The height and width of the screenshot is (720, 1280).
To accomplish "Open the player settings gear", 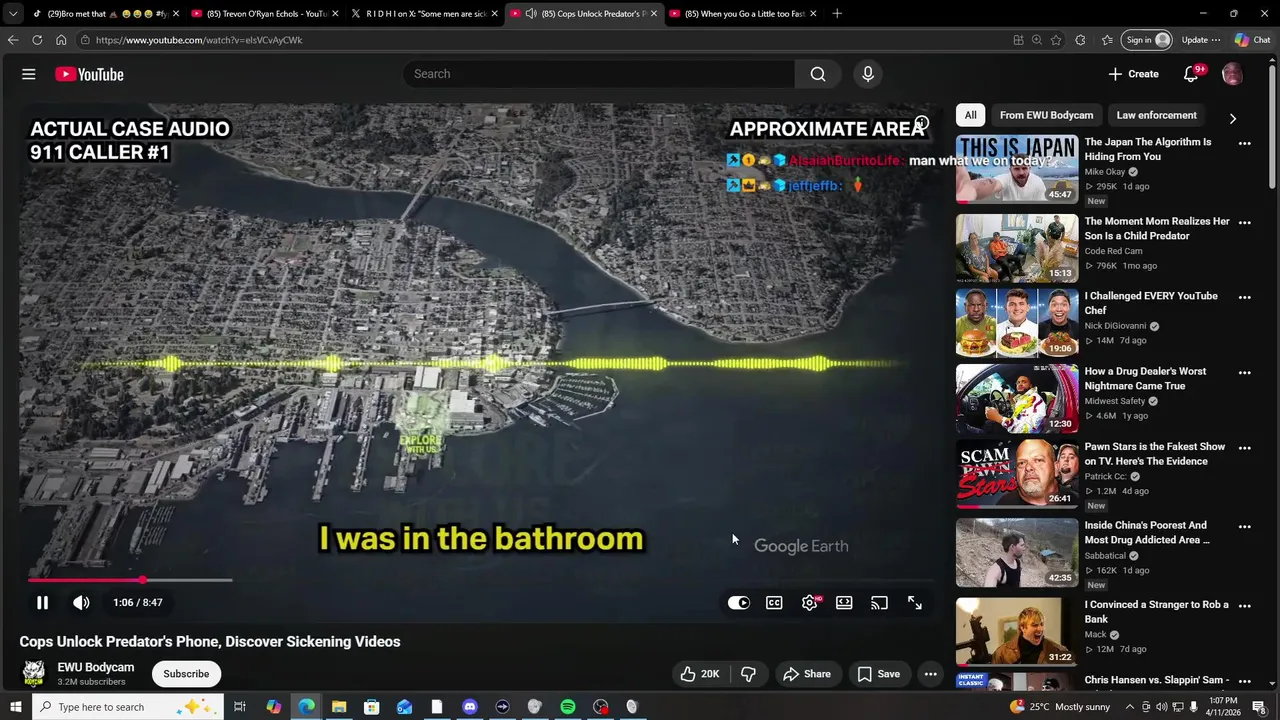I will click(x=810, y=603).
